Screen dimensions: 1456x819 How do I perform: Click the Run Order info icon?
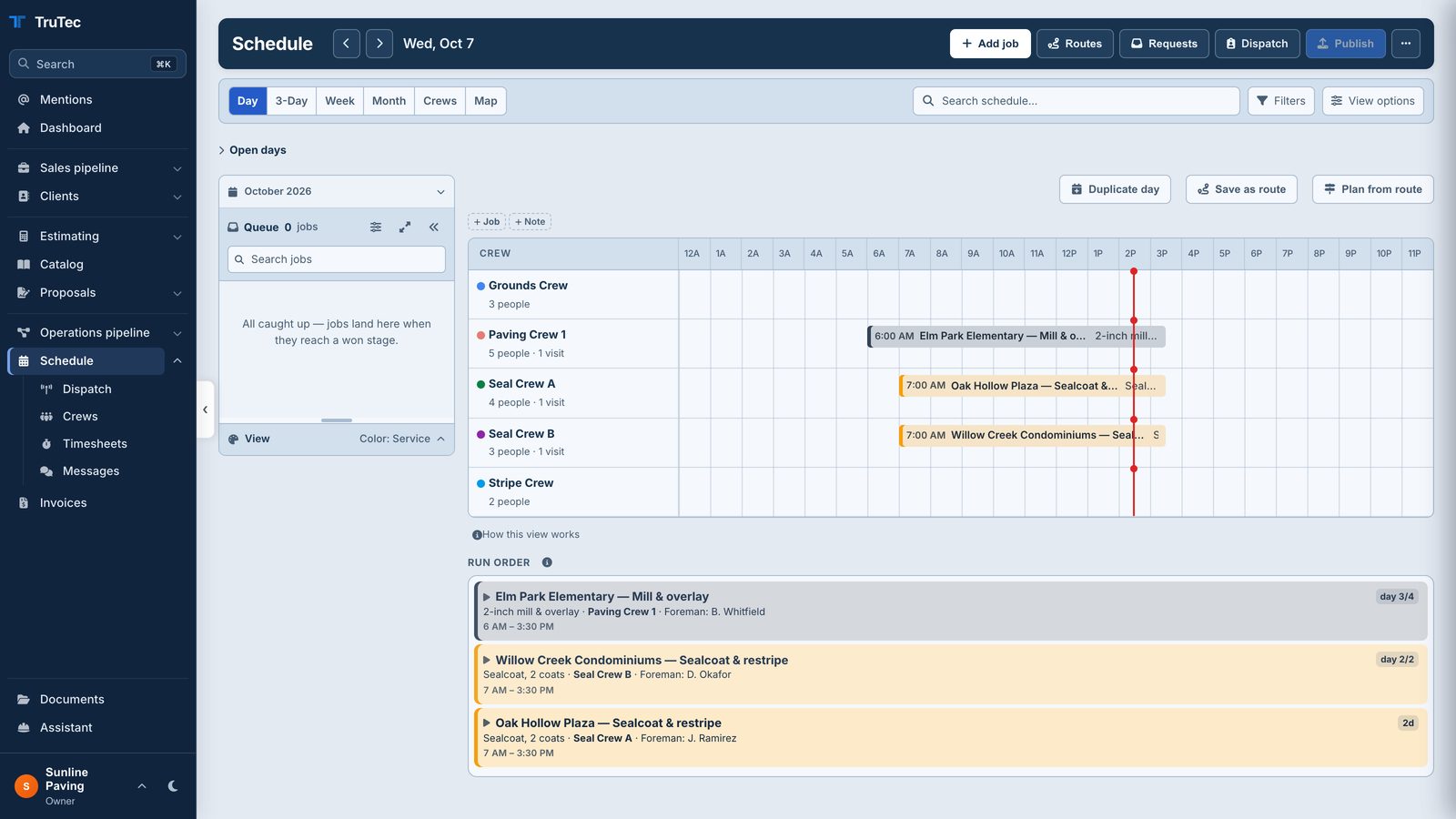coord(547,562)
